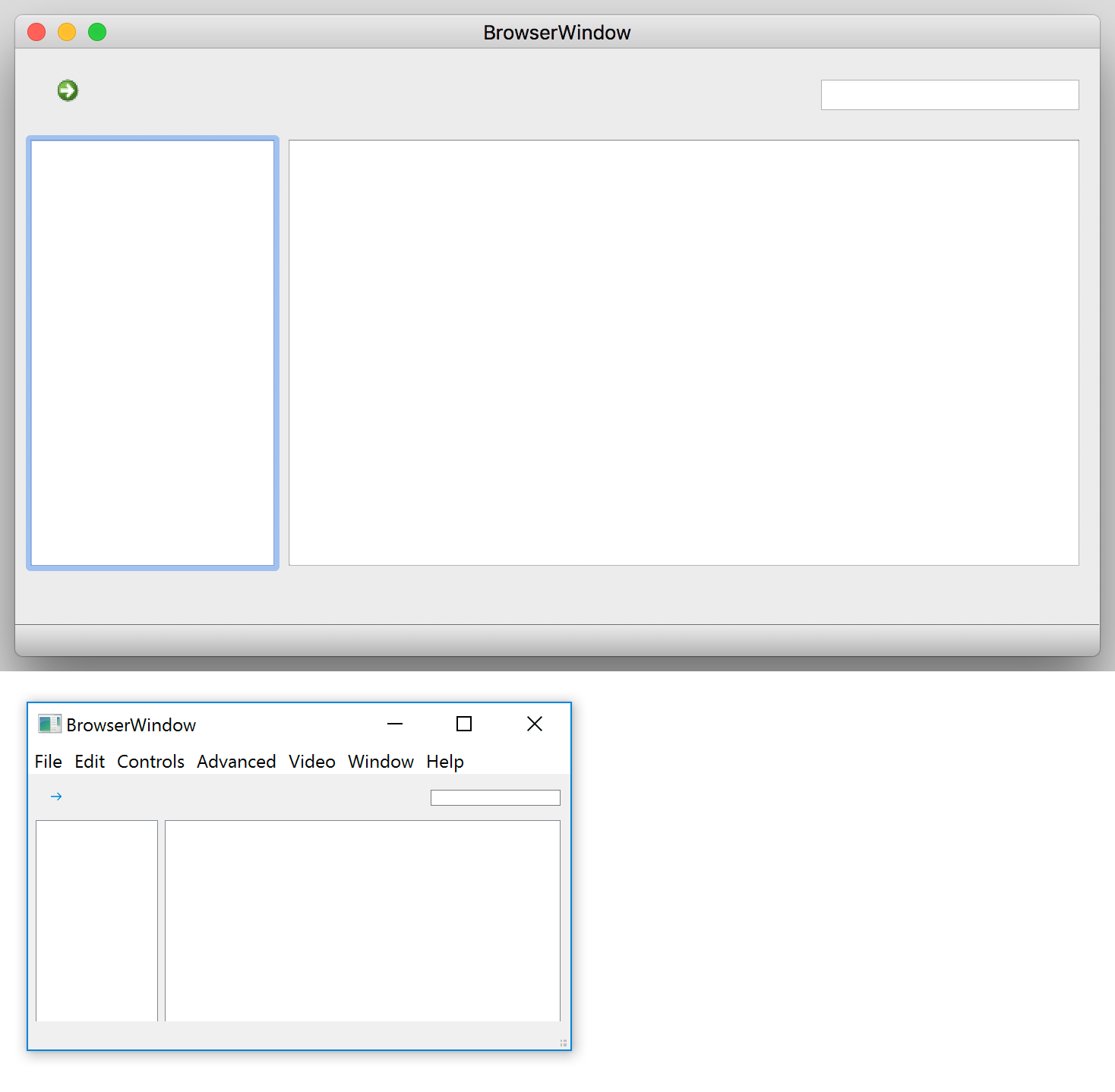Close the macOS window with red button
The width and height of the screenshot is (1115, 1092).
(36, 32)
